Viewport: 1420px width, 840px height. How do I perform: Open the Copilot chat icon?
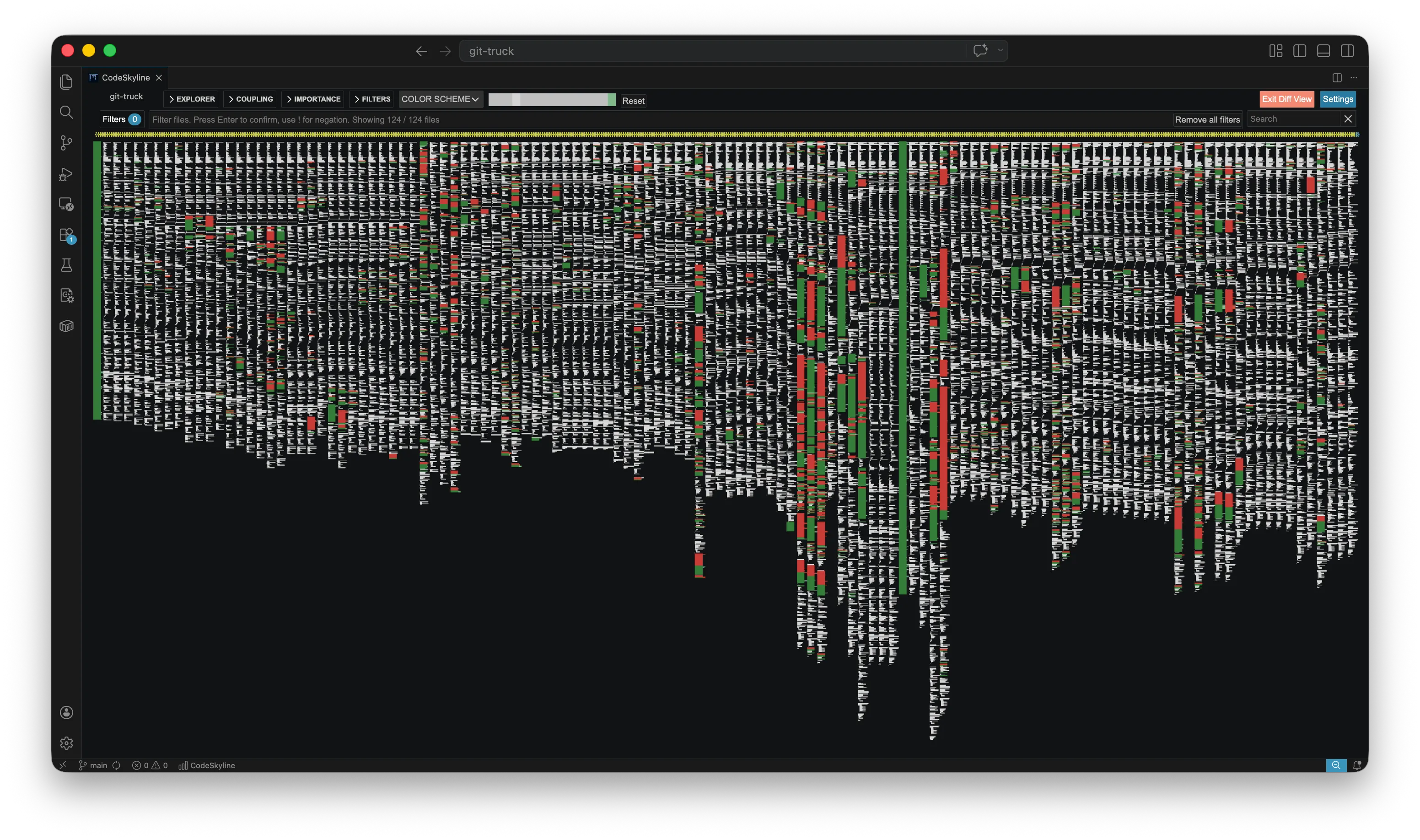tap(980, 50)
